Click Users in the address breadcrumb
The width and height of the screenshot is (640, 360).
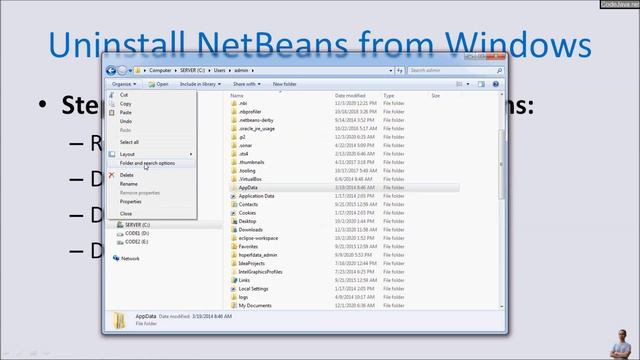coord(219,71)
